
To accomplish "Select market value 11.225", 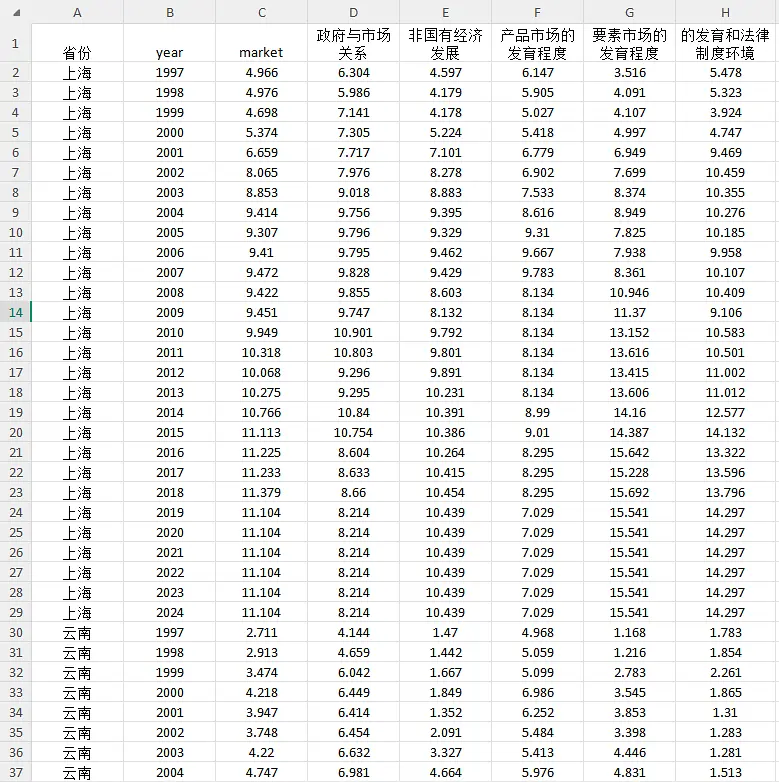I will pos(261,452).
